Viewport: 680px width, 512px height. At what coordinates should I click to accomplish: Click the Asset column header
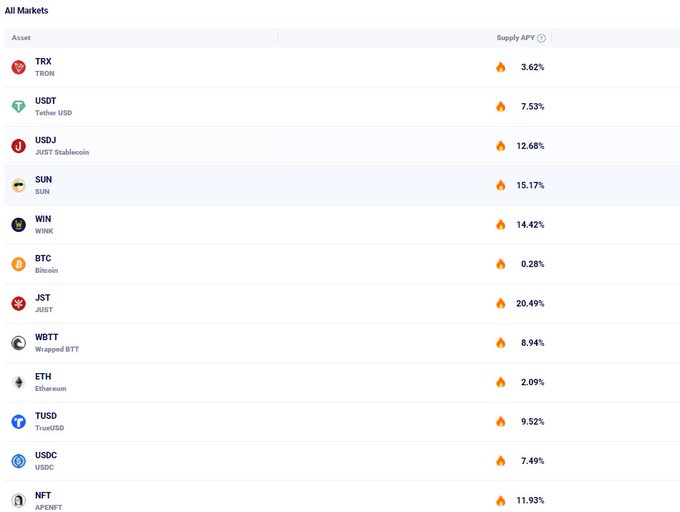point(21,38)
